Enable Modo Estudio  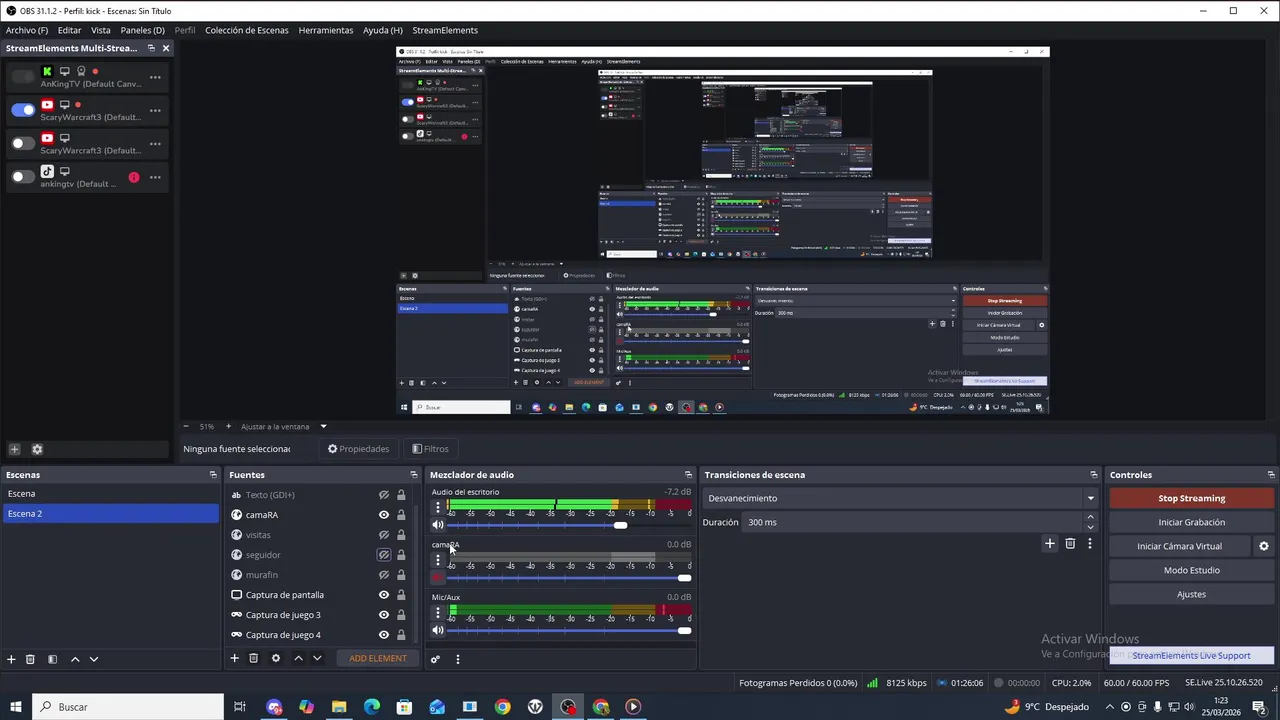(1191, 570)
